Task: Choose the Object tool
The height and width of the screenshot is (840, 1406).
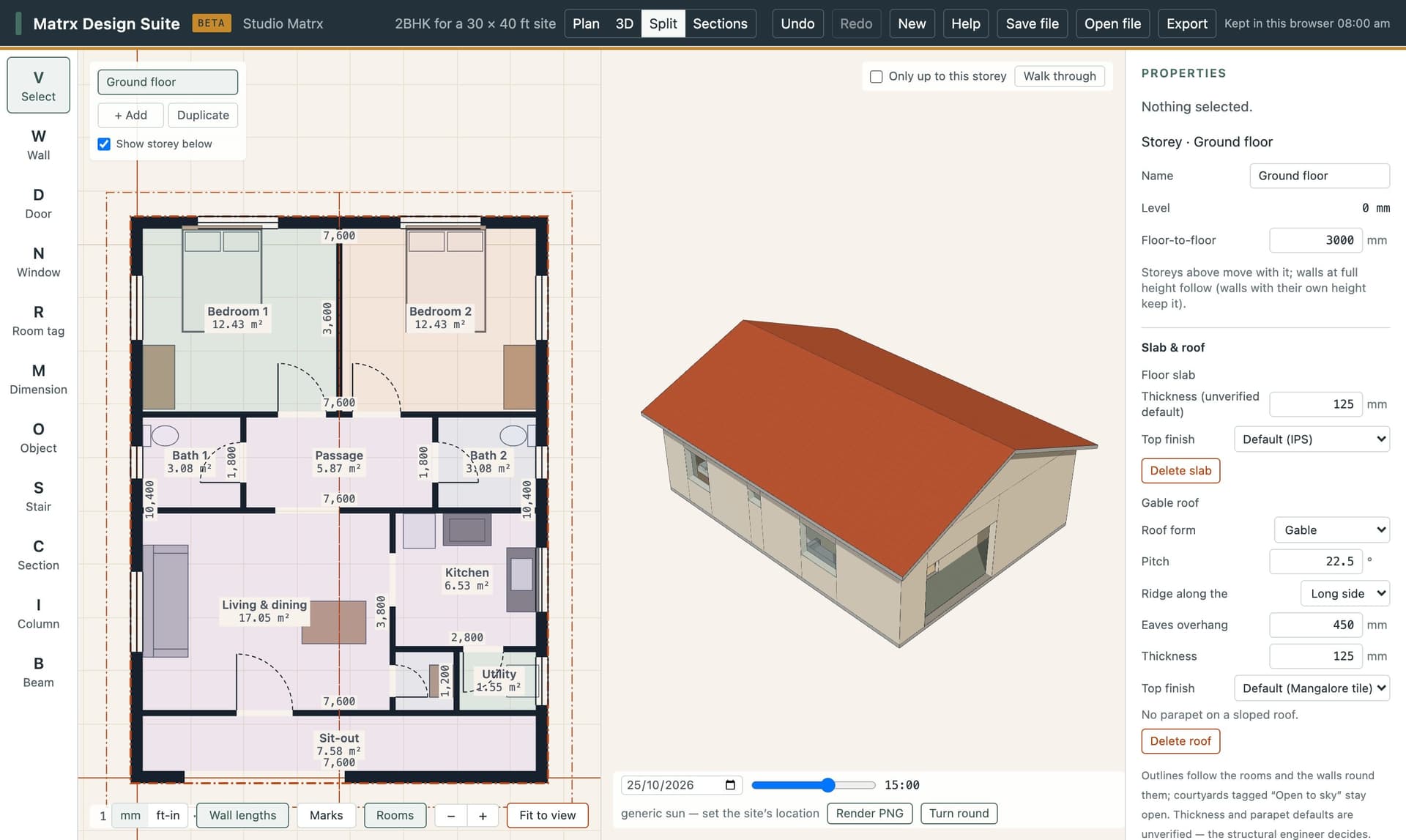Action: point(38,437)
